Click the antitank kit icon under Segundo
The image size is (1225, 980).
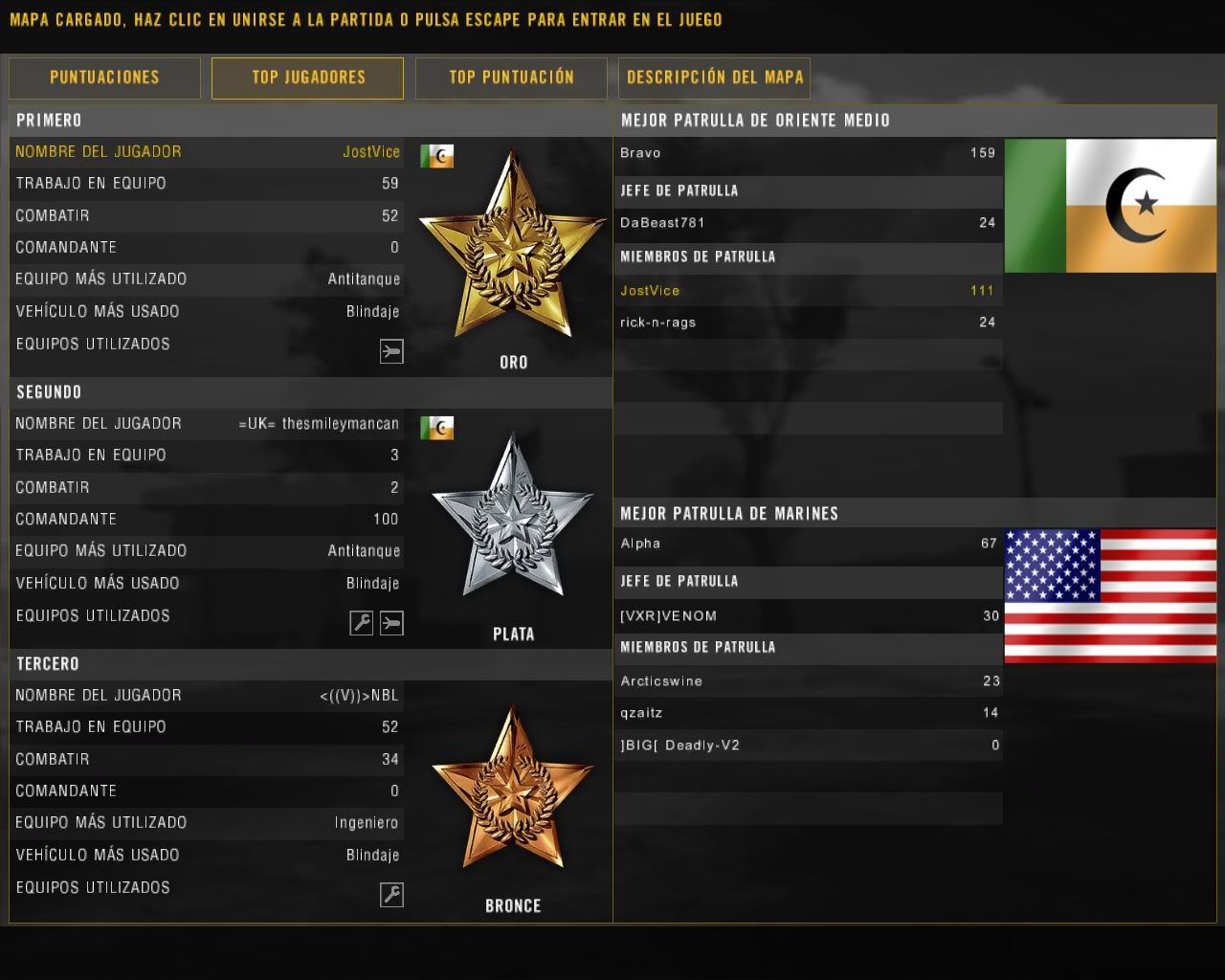(391, 623)
